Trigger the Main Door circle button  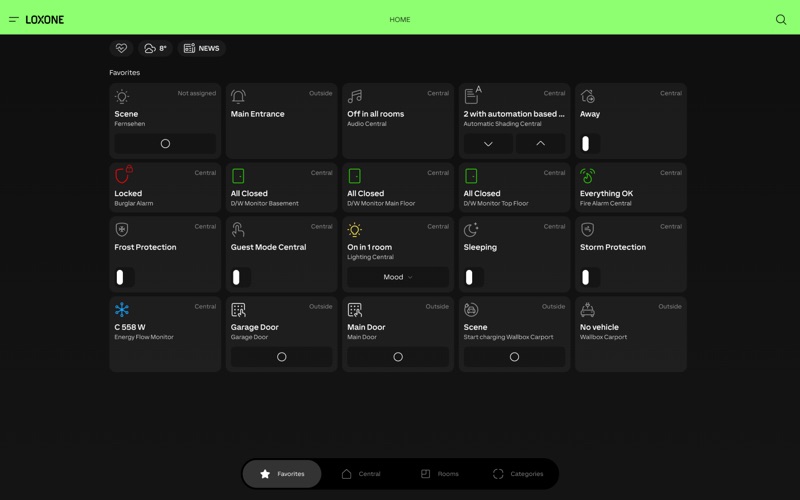pyautogui.click(x=398, y=357)
